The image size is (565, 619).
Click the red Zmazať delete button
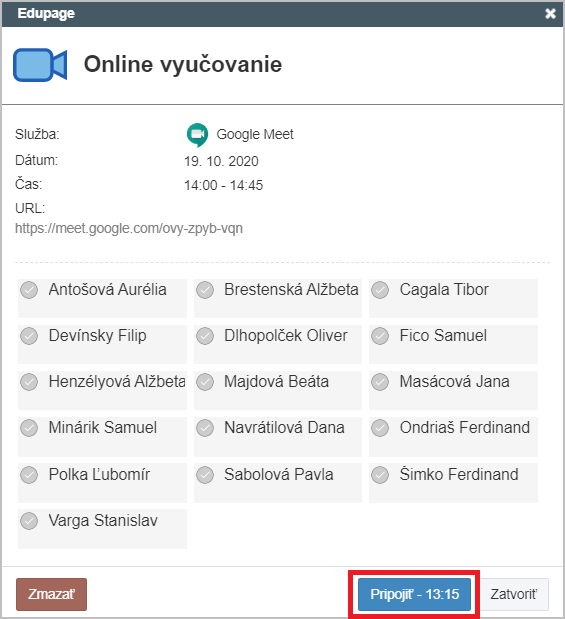pos(51,594)
